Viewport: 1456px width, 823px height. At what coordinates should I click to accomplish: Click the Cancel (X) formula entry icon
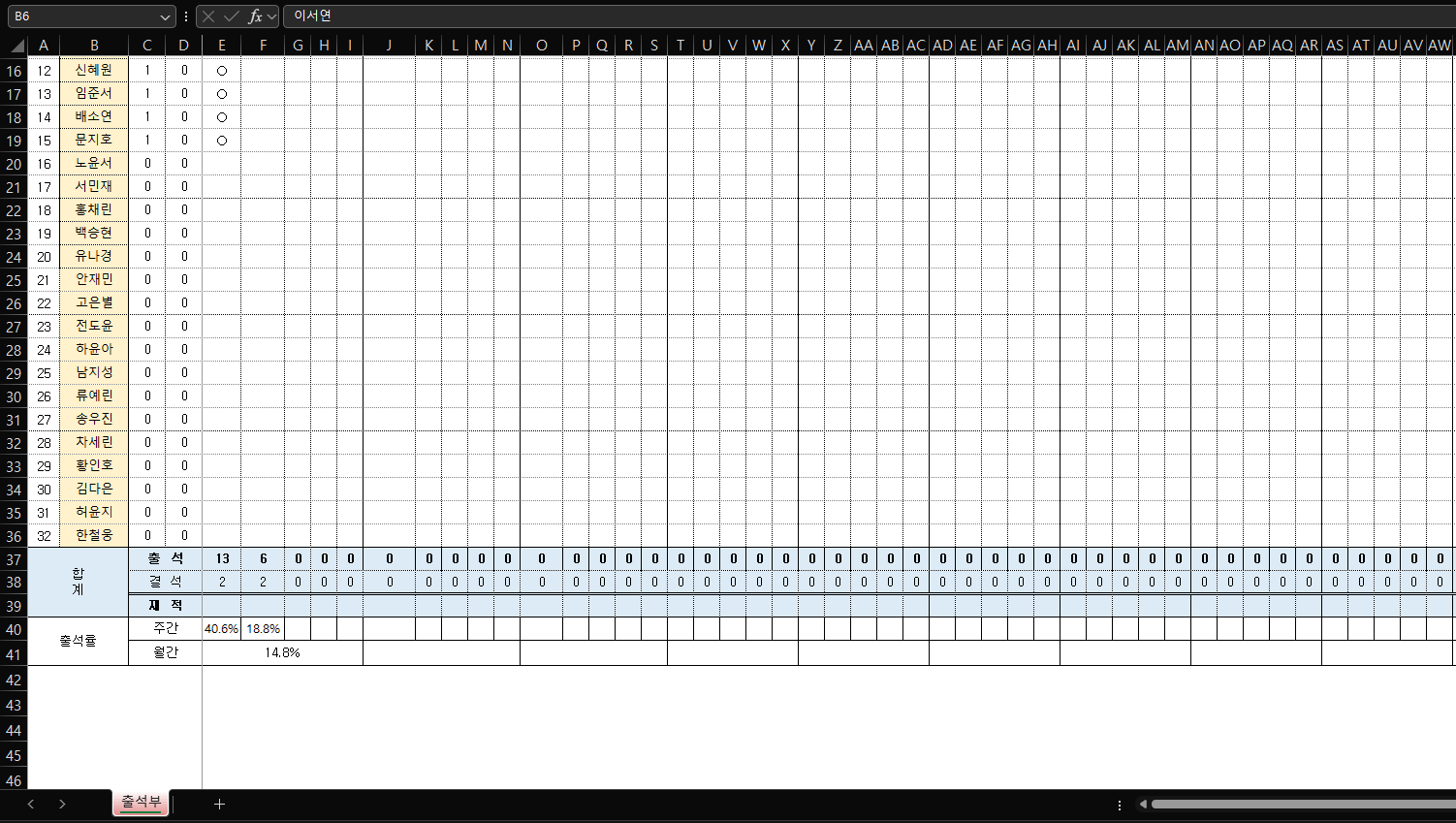(x=207, y=16)
